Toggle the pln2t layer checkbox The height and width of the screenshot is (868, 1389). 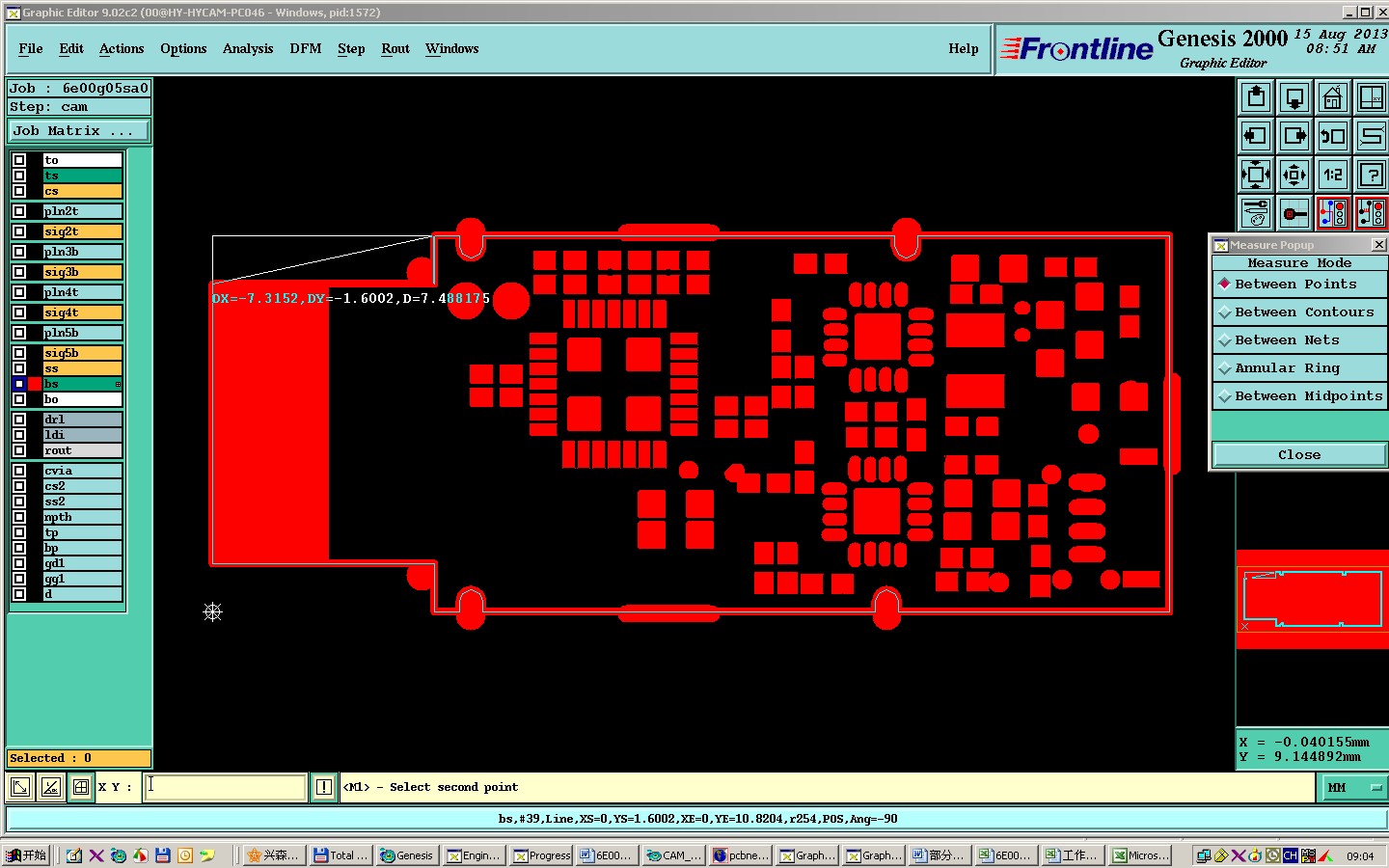[19, 211]
